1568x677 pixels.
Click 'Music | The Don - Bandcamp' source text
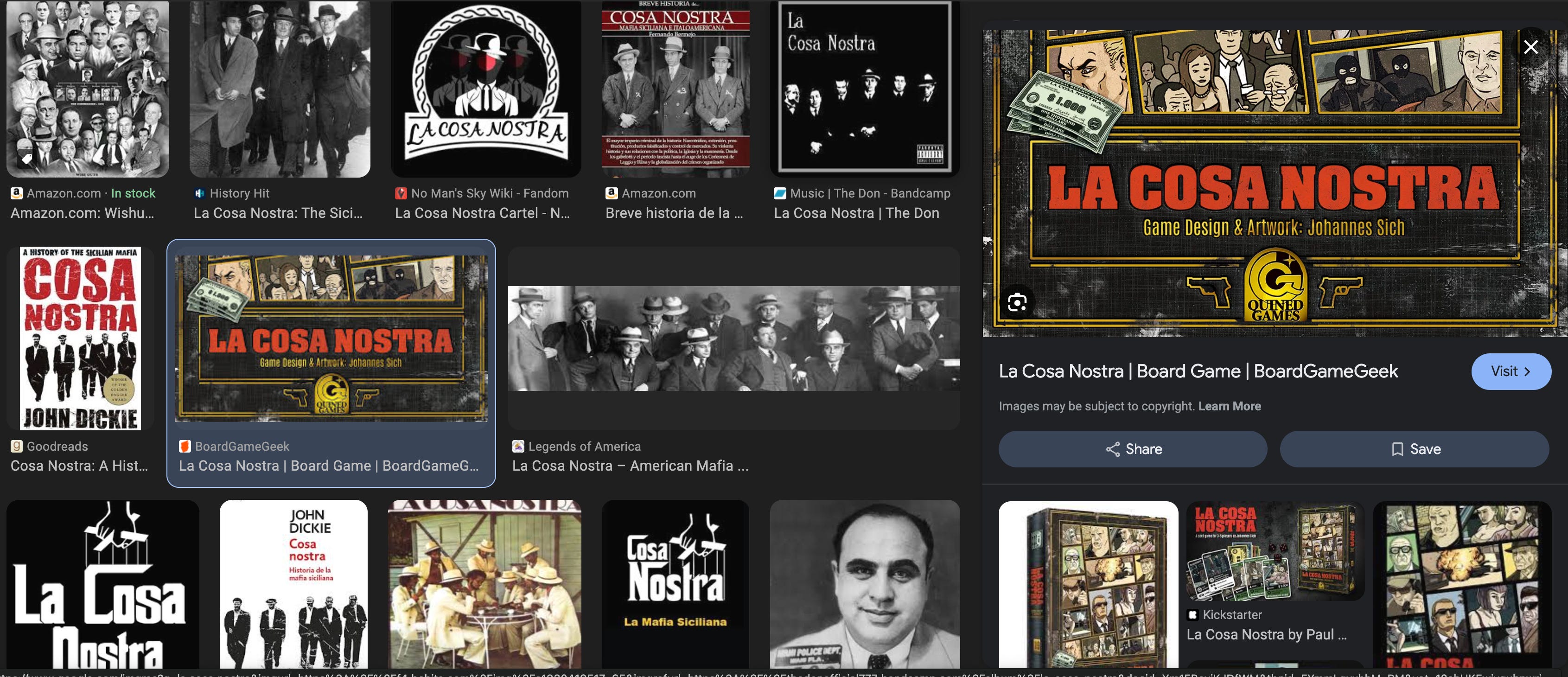coord(870,193)
